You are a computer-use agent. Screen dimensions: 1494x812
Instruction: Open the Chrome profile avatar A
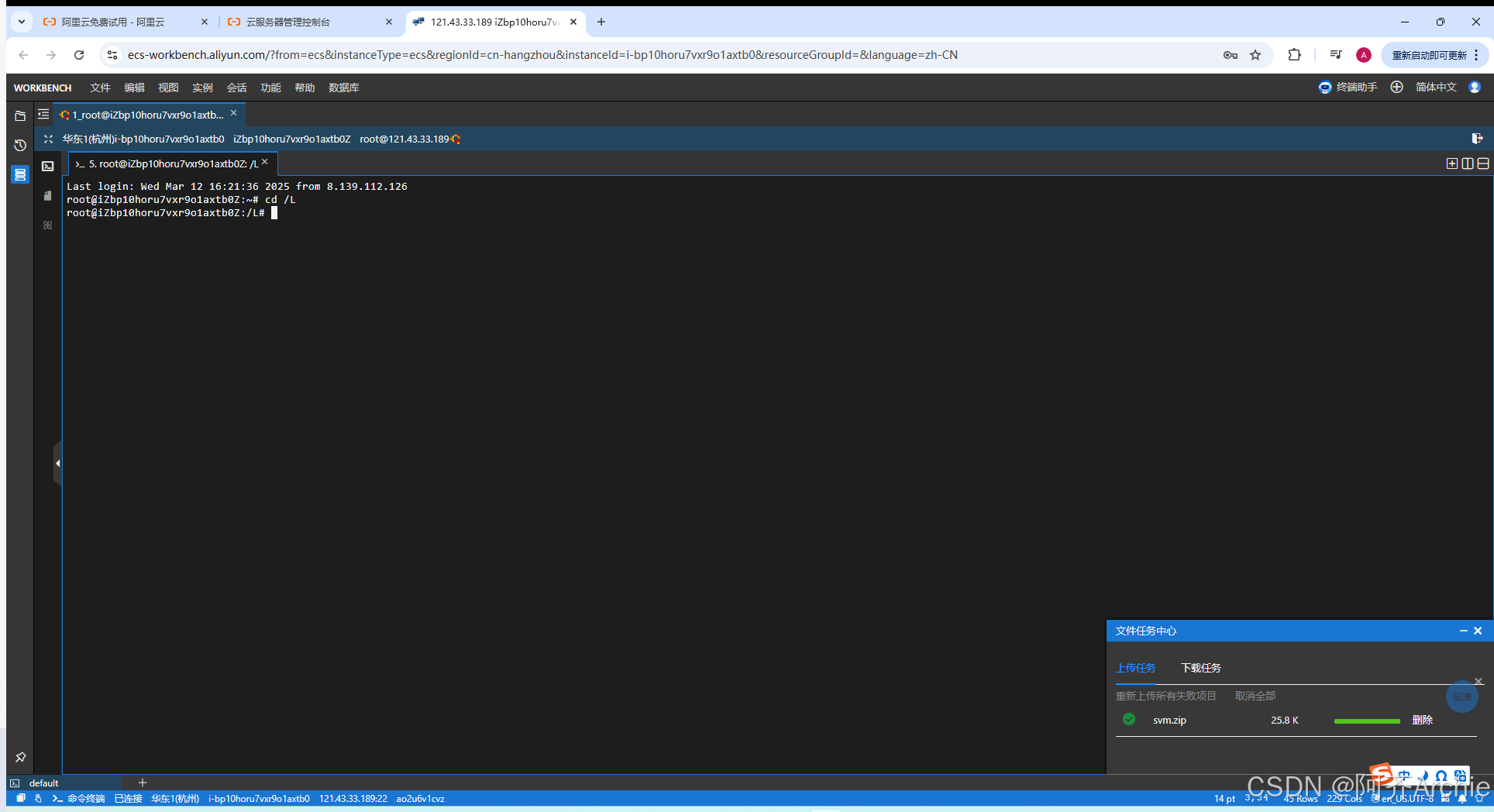[1364, 55]
